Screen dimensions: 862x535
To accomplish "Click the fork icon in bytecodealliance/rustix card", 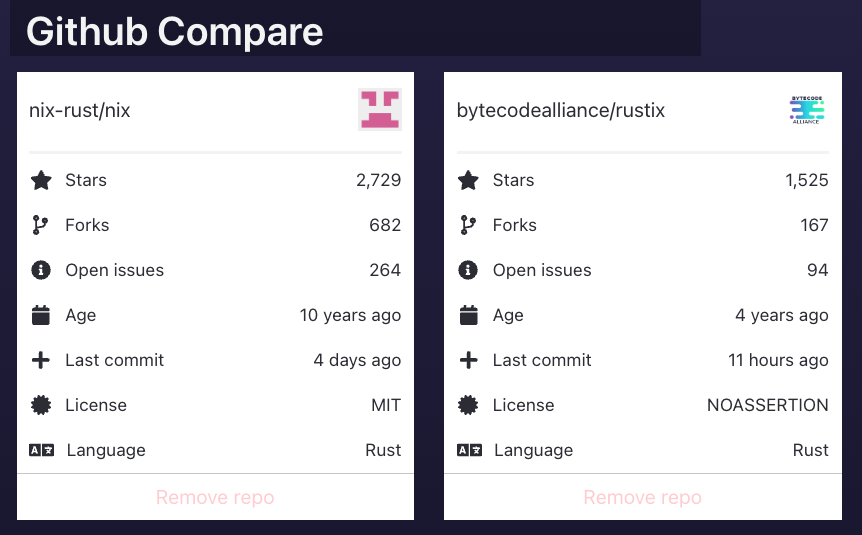I will [468, 226].
